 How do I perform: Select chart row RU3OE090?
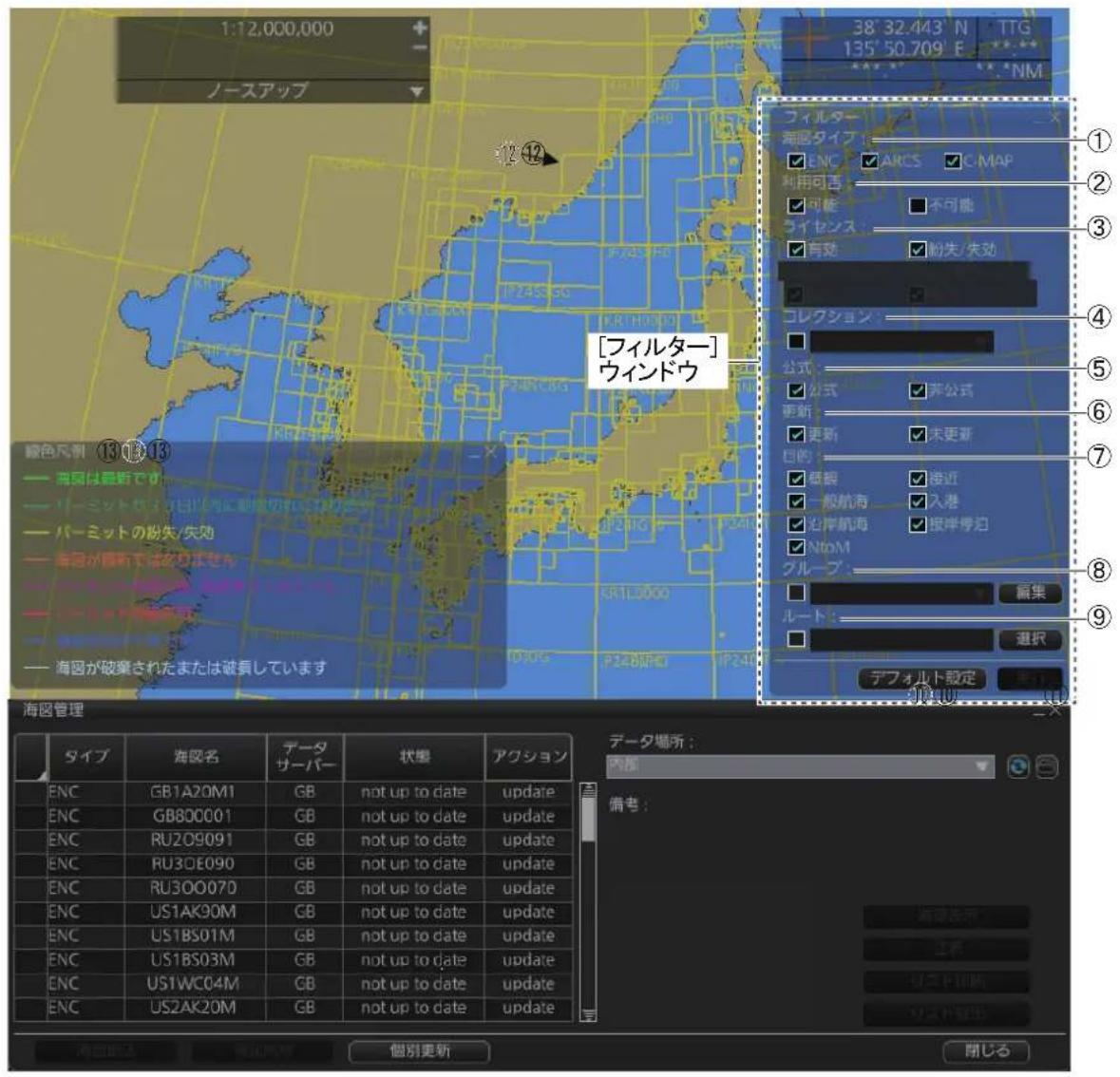(293, 864)
